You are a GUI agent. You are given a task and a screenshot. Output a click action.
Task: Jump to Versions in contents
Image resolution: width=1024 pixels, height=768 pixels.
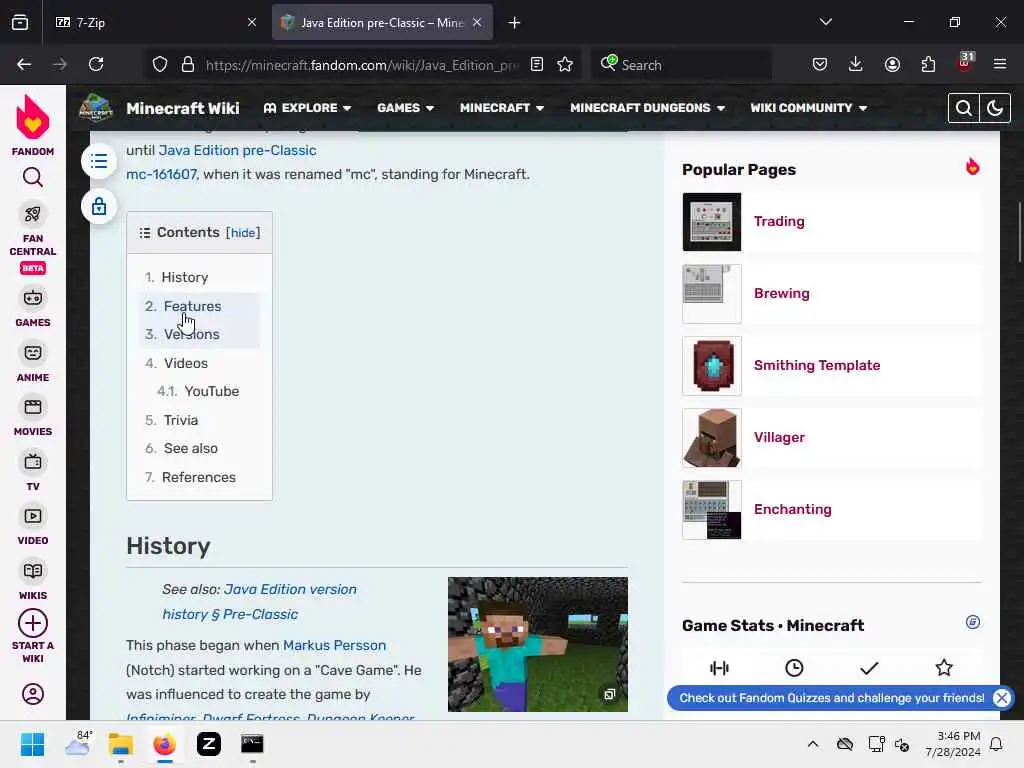click(191, 334)
